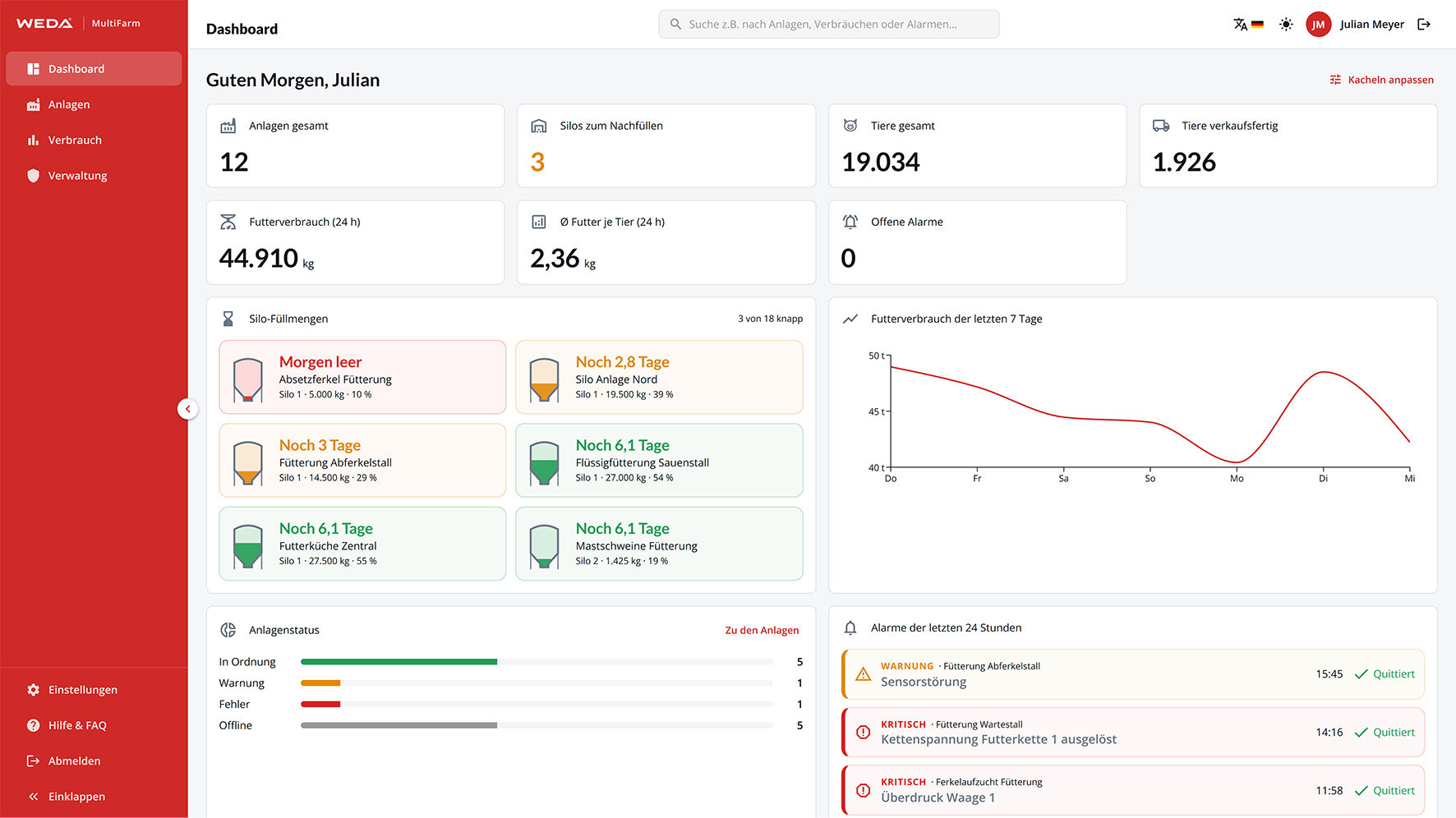Click the Di peak on the consumption chart
Screen dimensions: 1456x818
tap(1323, 372)
